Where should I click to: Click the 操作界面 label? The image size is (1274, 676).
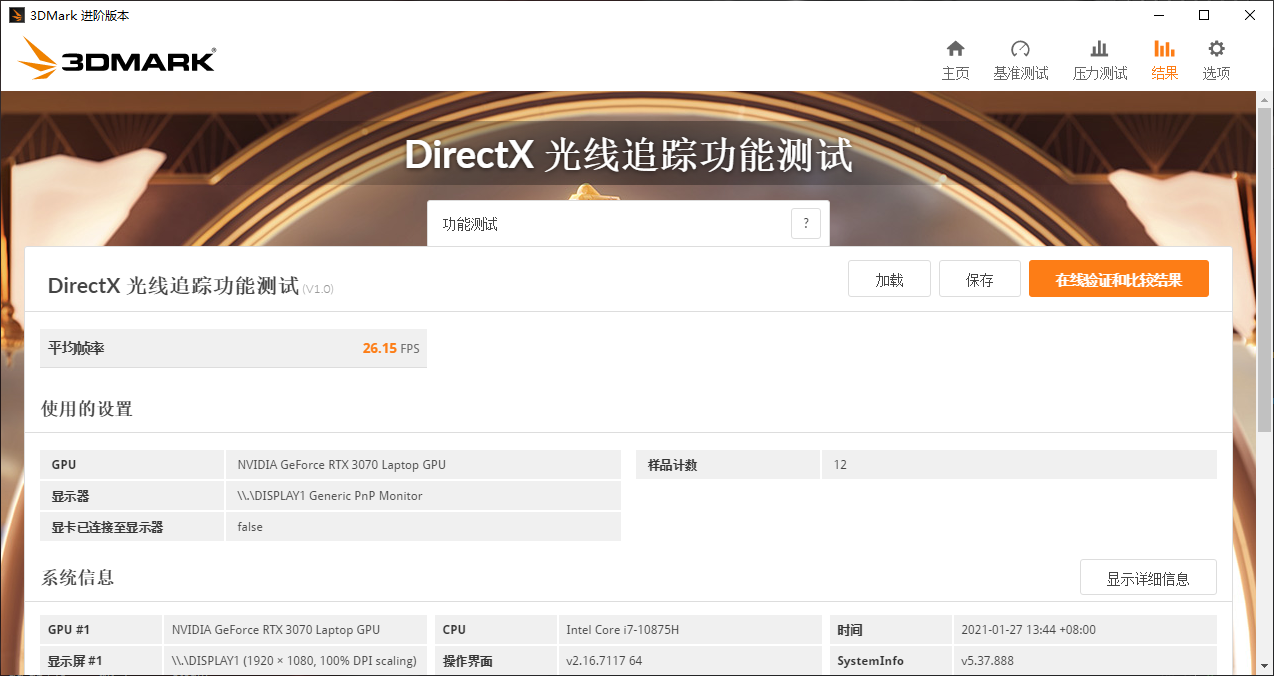468,661
